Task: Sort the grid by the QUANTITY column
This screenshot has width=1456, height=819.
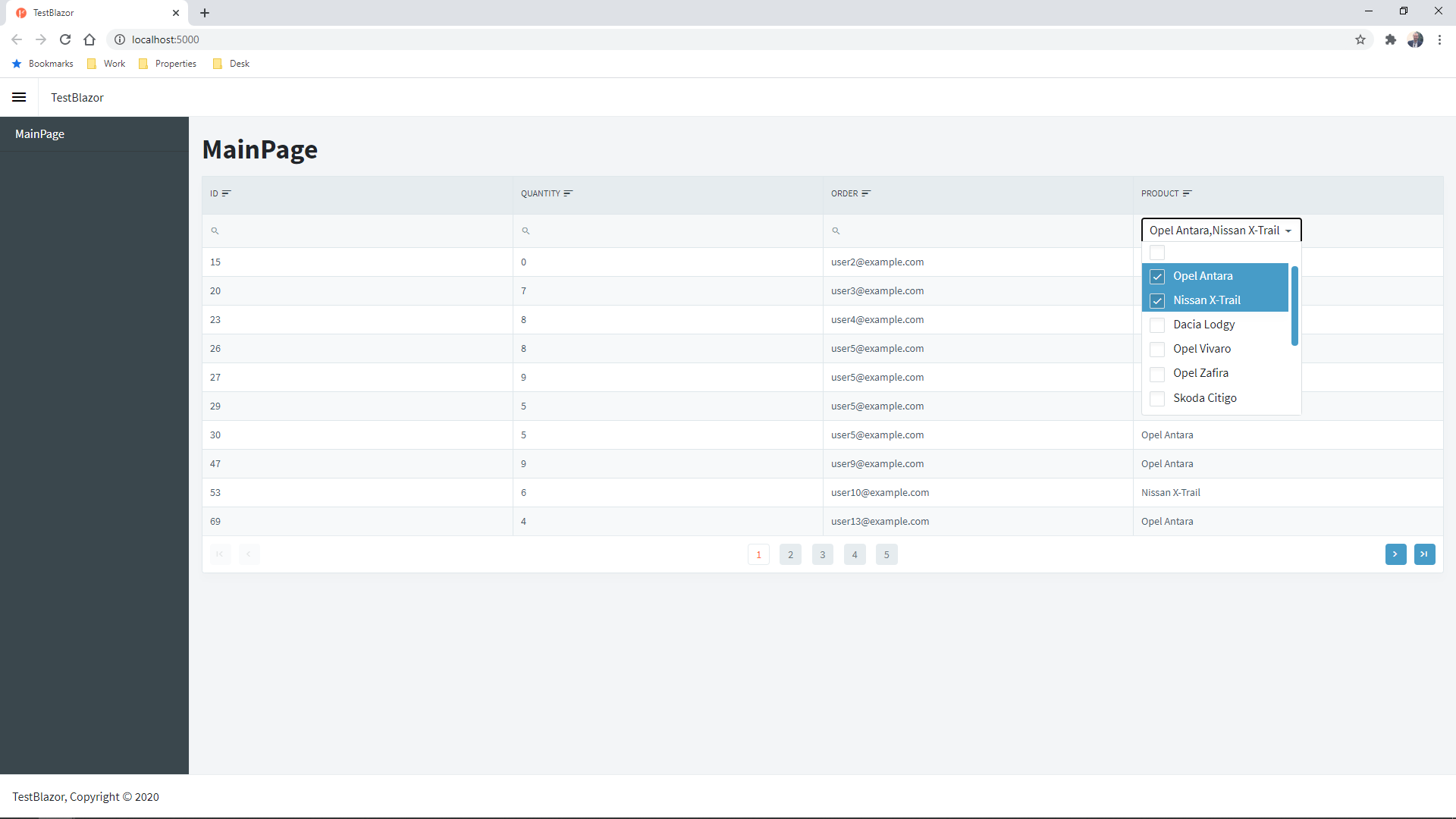Action: pos(569,193)
